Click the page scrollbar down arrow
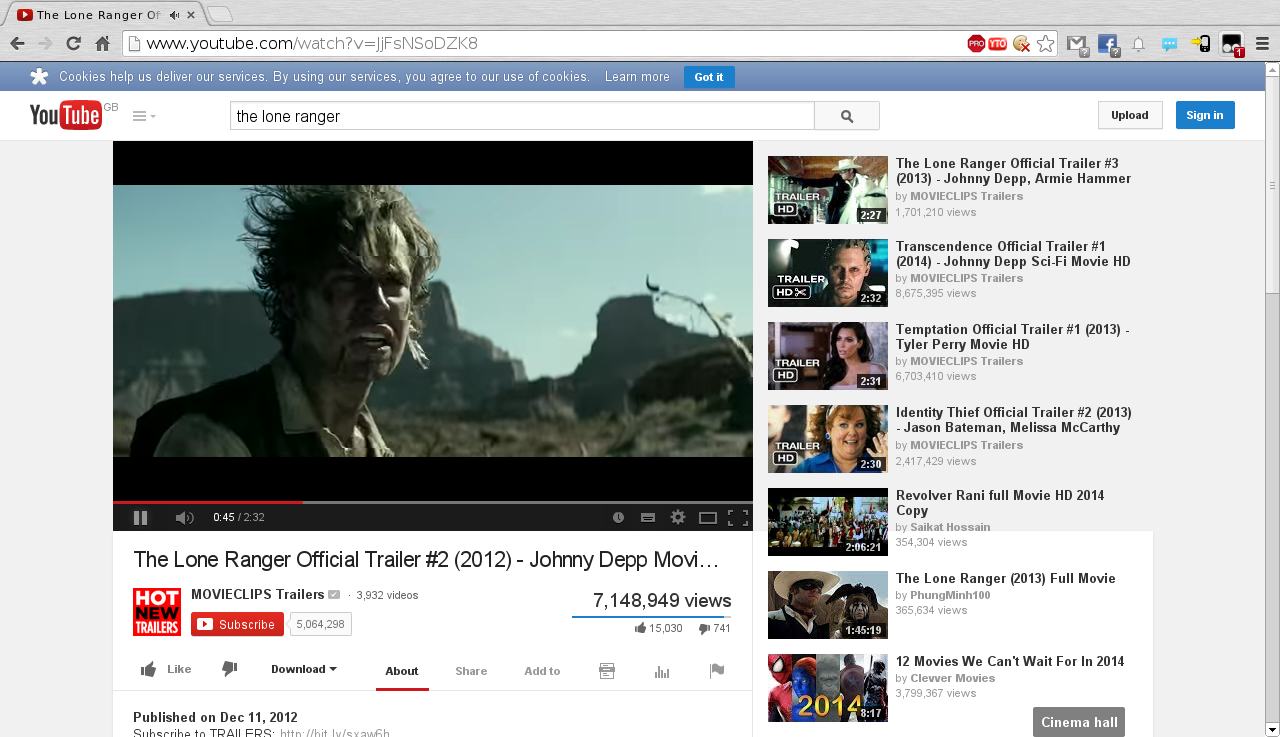The height and width of the screenshot is (737, 1280). pyautogui.click(x=1272, y=729)
